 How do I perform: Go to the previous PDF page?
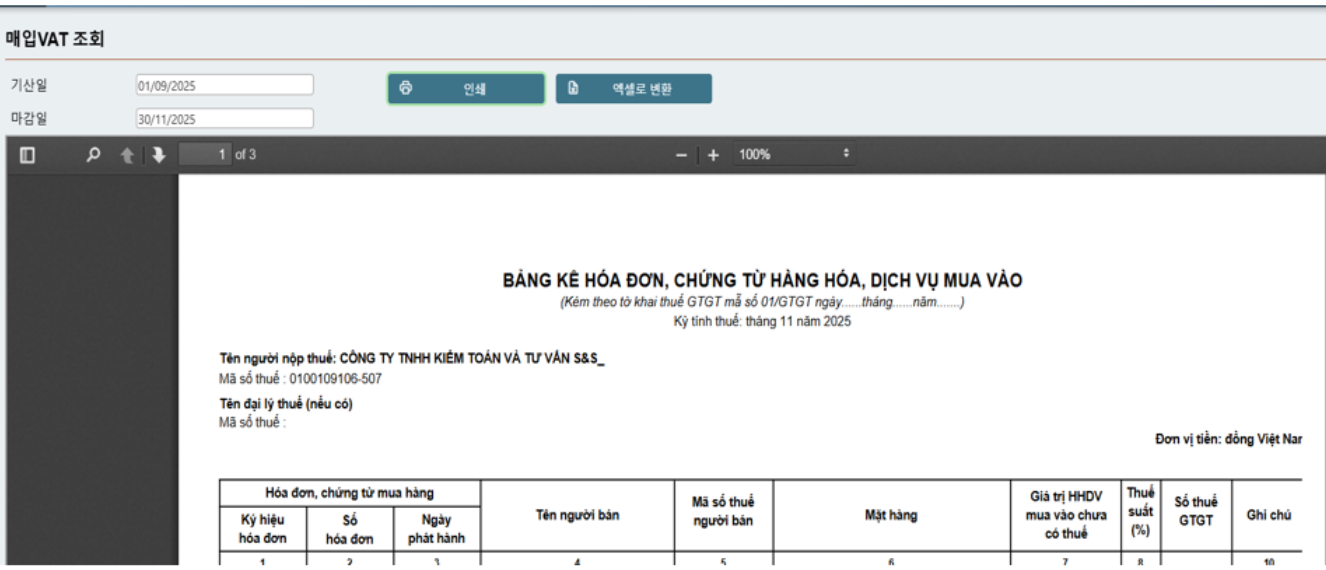(x=127, y=155)
